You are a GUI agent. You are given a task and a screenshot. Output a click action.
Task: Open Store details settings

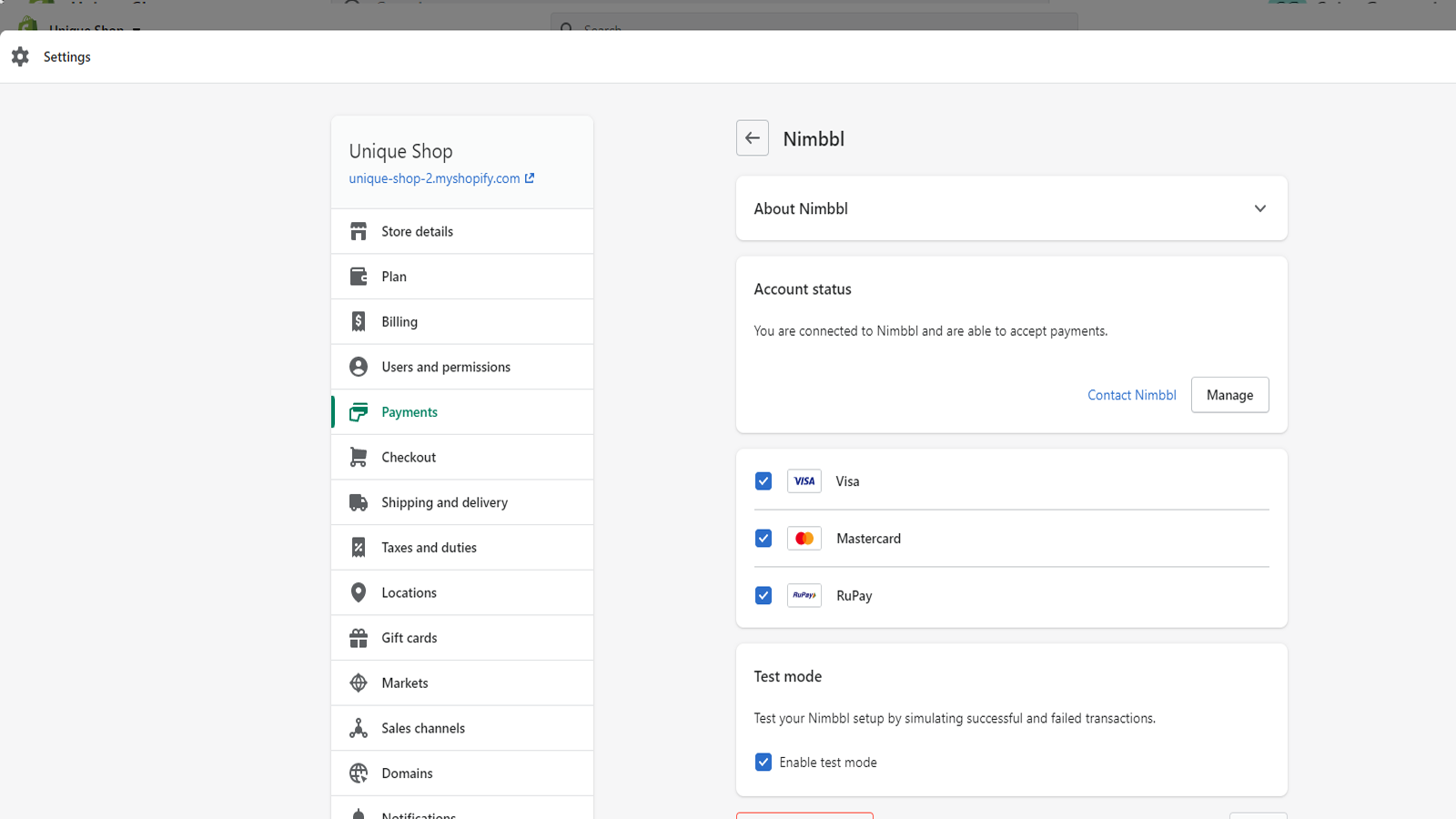pyautogui.click(x=462, y=231)
